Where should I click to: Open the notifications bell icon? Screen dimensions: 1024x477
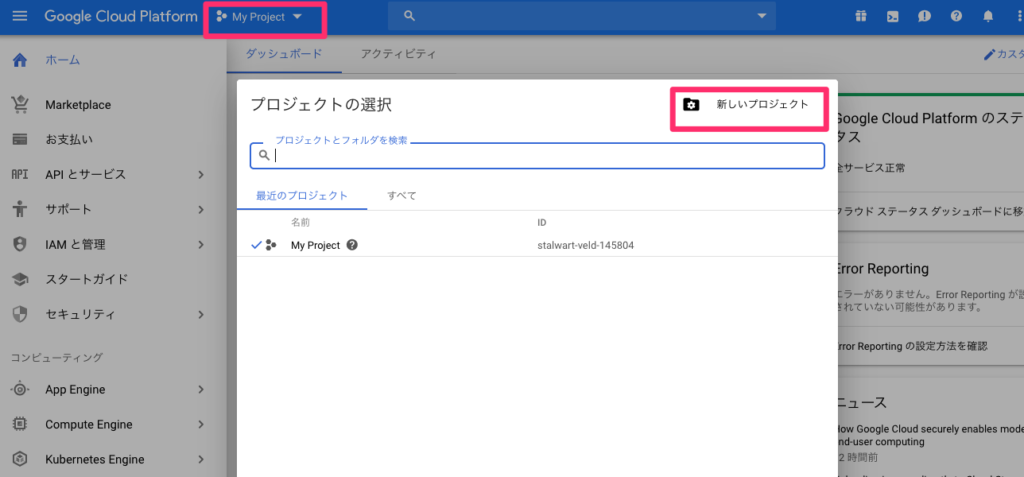(x=988, y=16)
